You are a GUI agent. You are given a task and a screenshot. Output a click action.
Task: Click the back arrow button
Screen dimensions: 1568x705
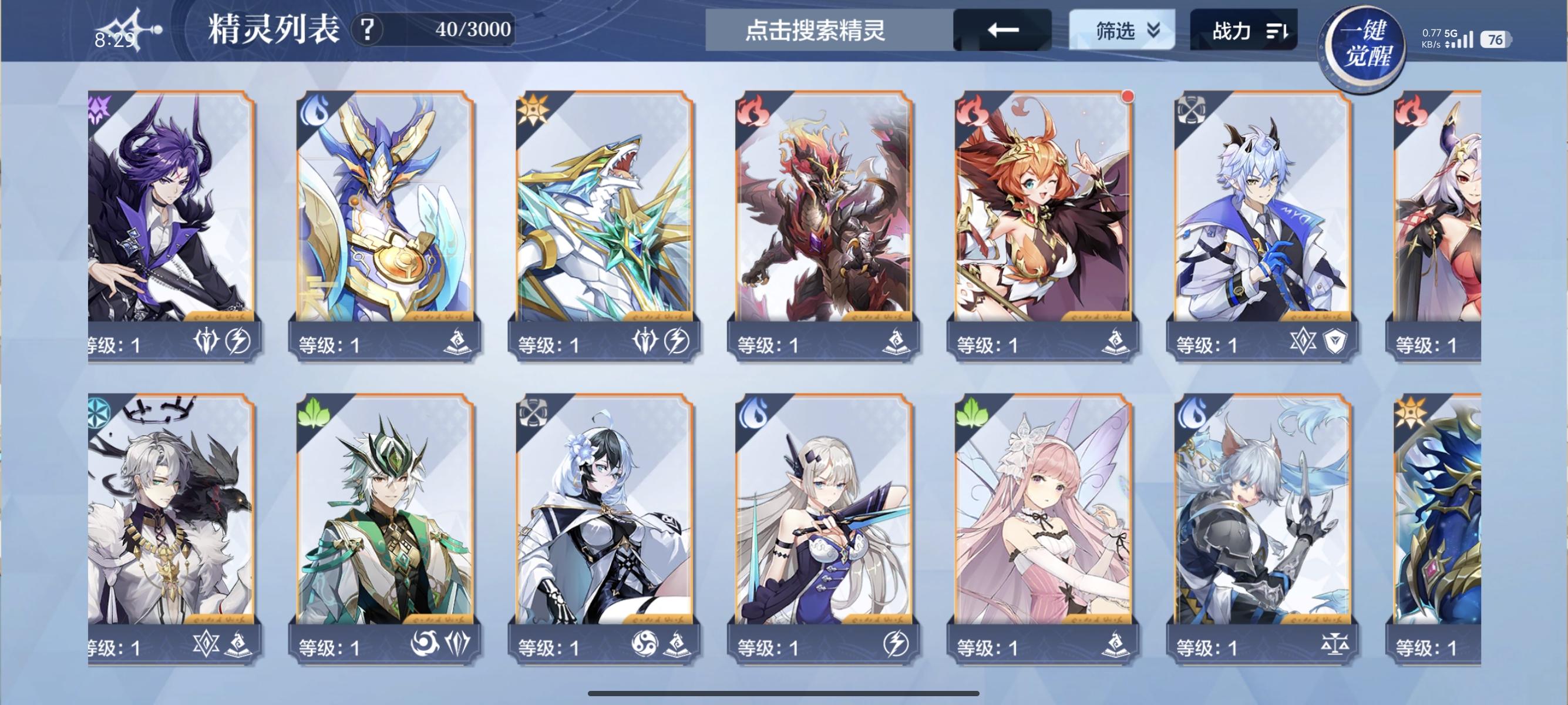click(1002, 30)
